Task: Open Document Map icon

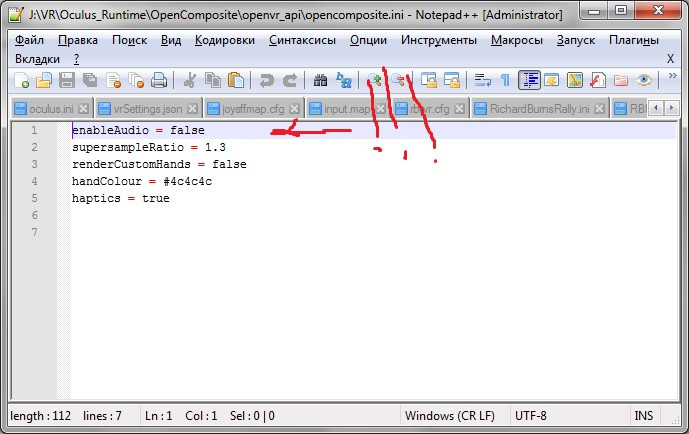Action: [575, 80]
